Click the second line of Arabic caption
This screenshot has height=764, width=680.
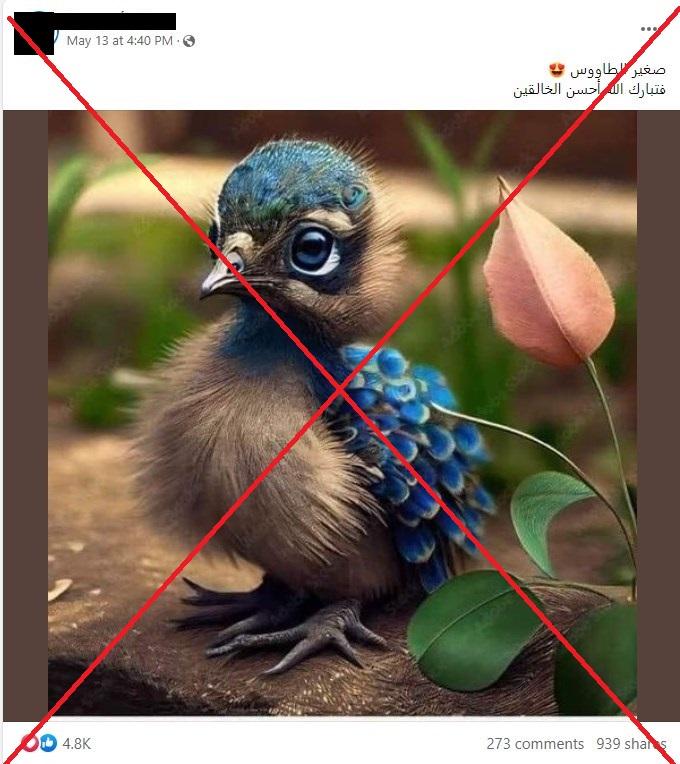pos(589,90)
